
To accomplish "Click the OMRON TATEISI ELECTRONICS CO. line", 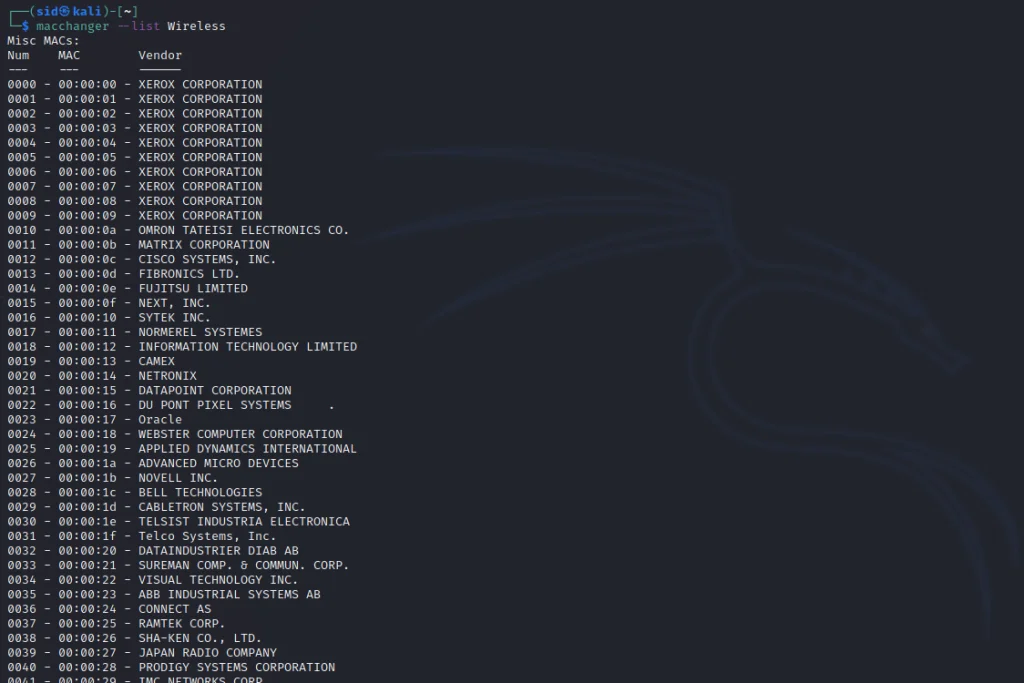I will [178, 230].
